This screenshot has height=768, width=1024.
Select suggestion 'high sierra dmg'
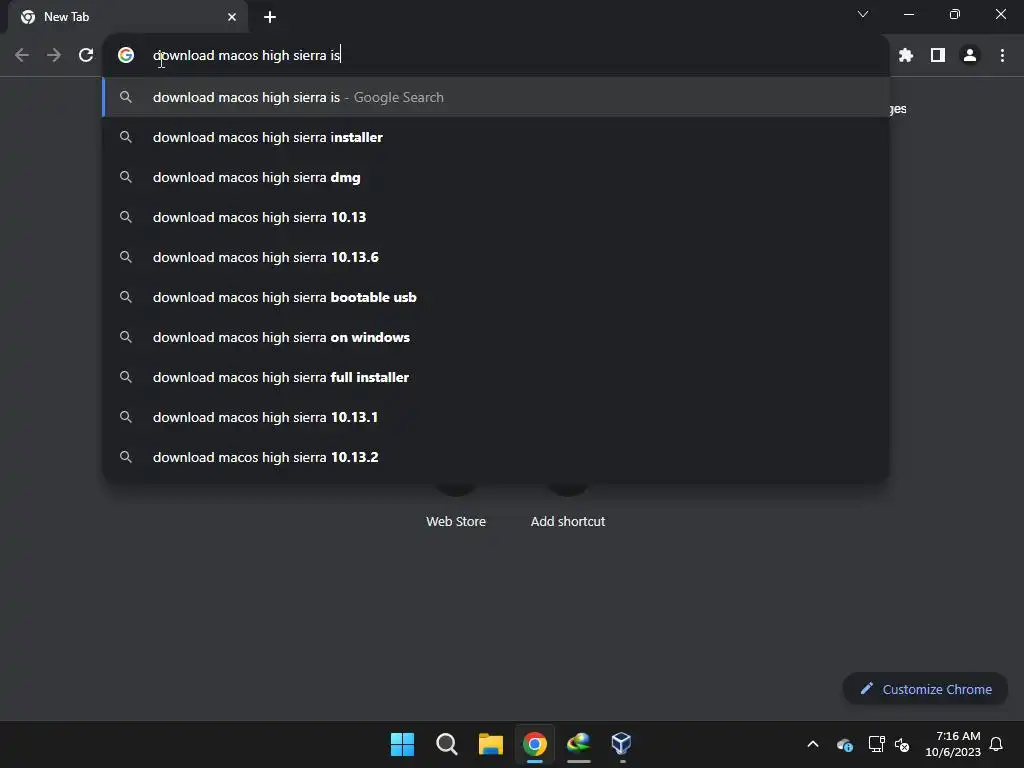tap(496, 177)
